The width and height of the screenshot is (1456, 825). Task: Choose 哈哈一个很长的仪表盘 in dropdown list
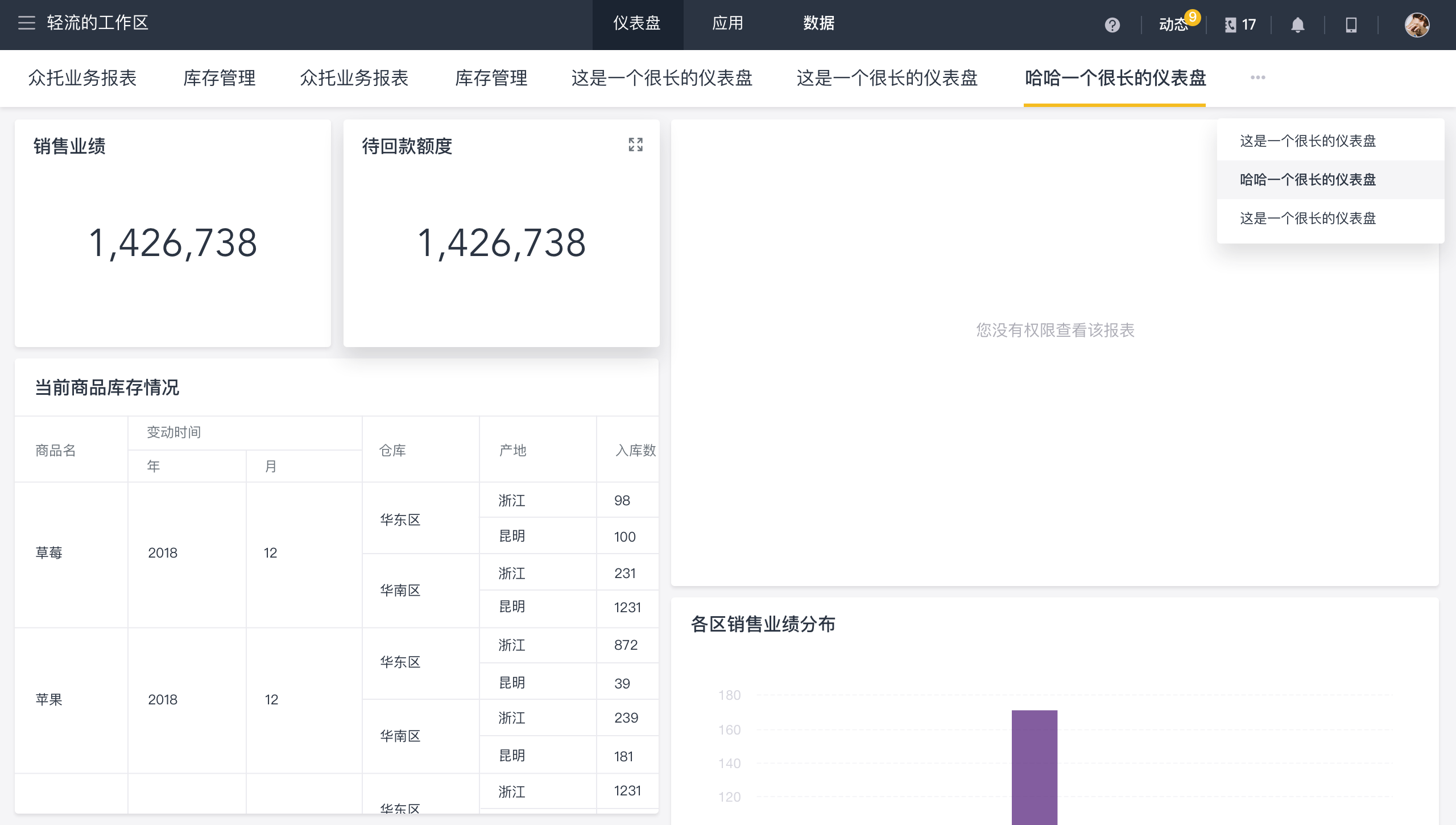1308,180
